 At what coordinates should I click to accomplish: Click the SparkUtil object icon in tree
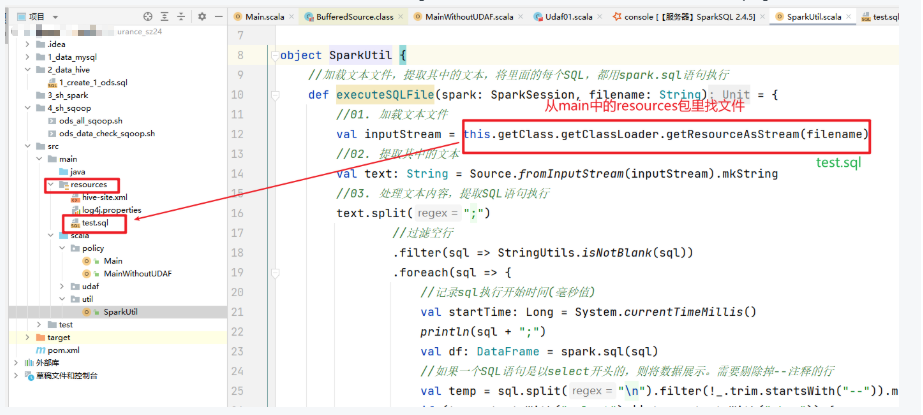(87, 312)
